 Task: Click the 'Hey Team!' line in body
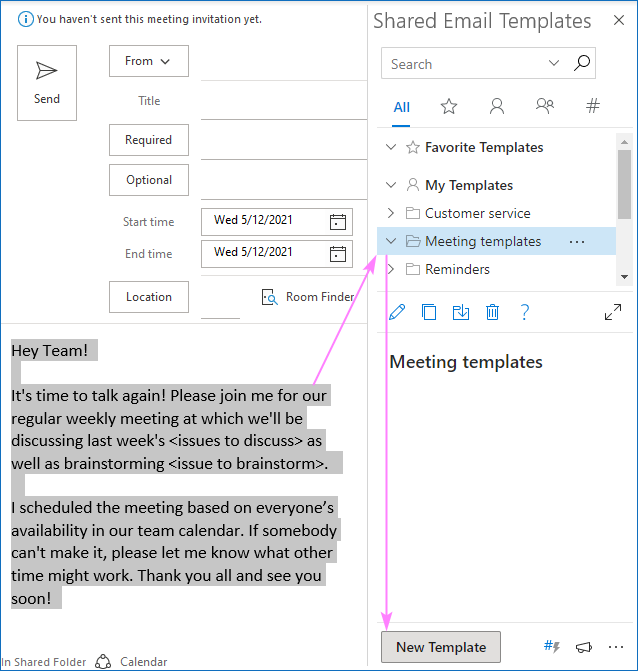coord(50,350)
